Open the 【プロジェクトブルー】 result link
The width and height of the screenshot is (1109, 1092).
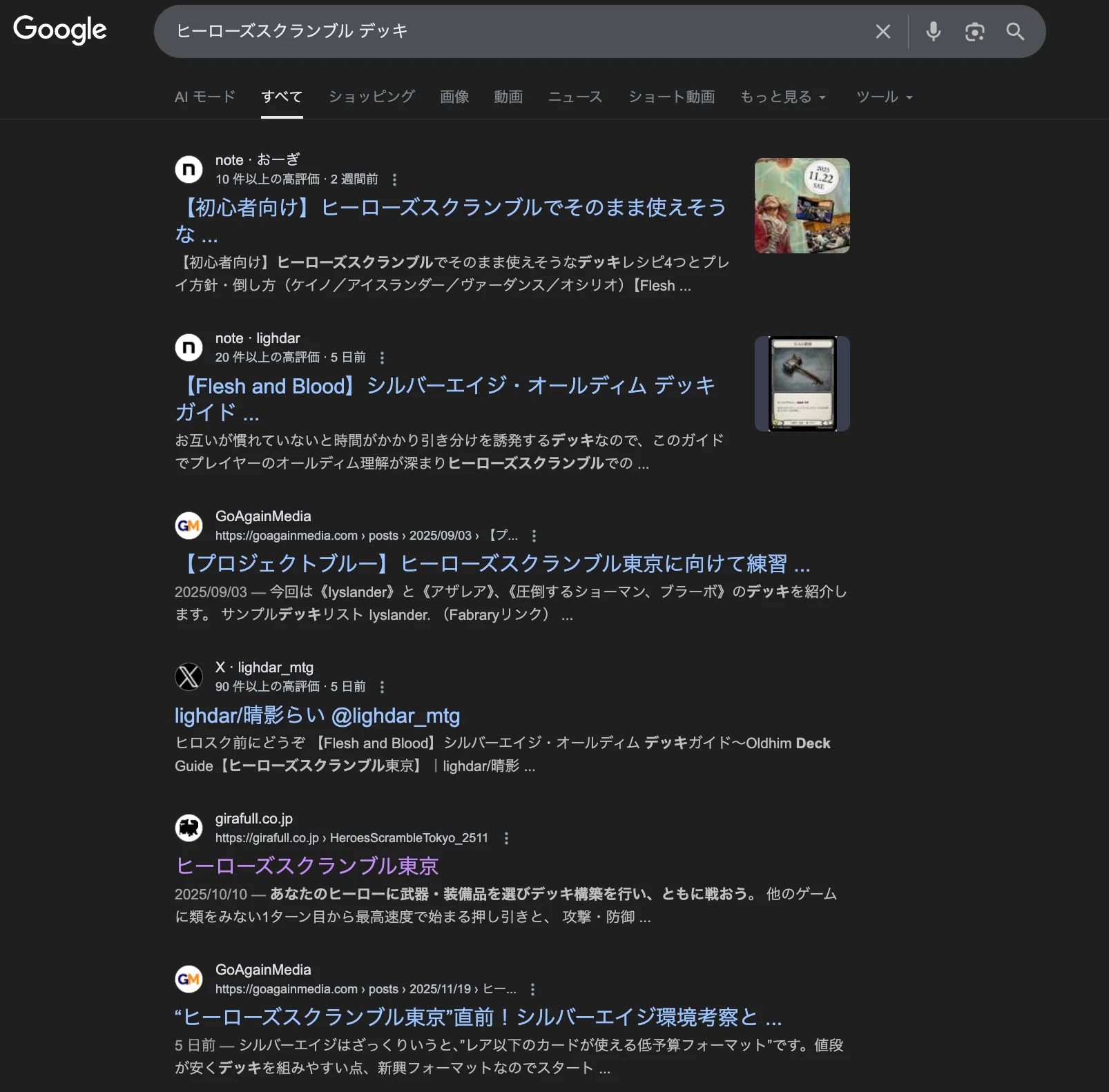pos(493,564)
